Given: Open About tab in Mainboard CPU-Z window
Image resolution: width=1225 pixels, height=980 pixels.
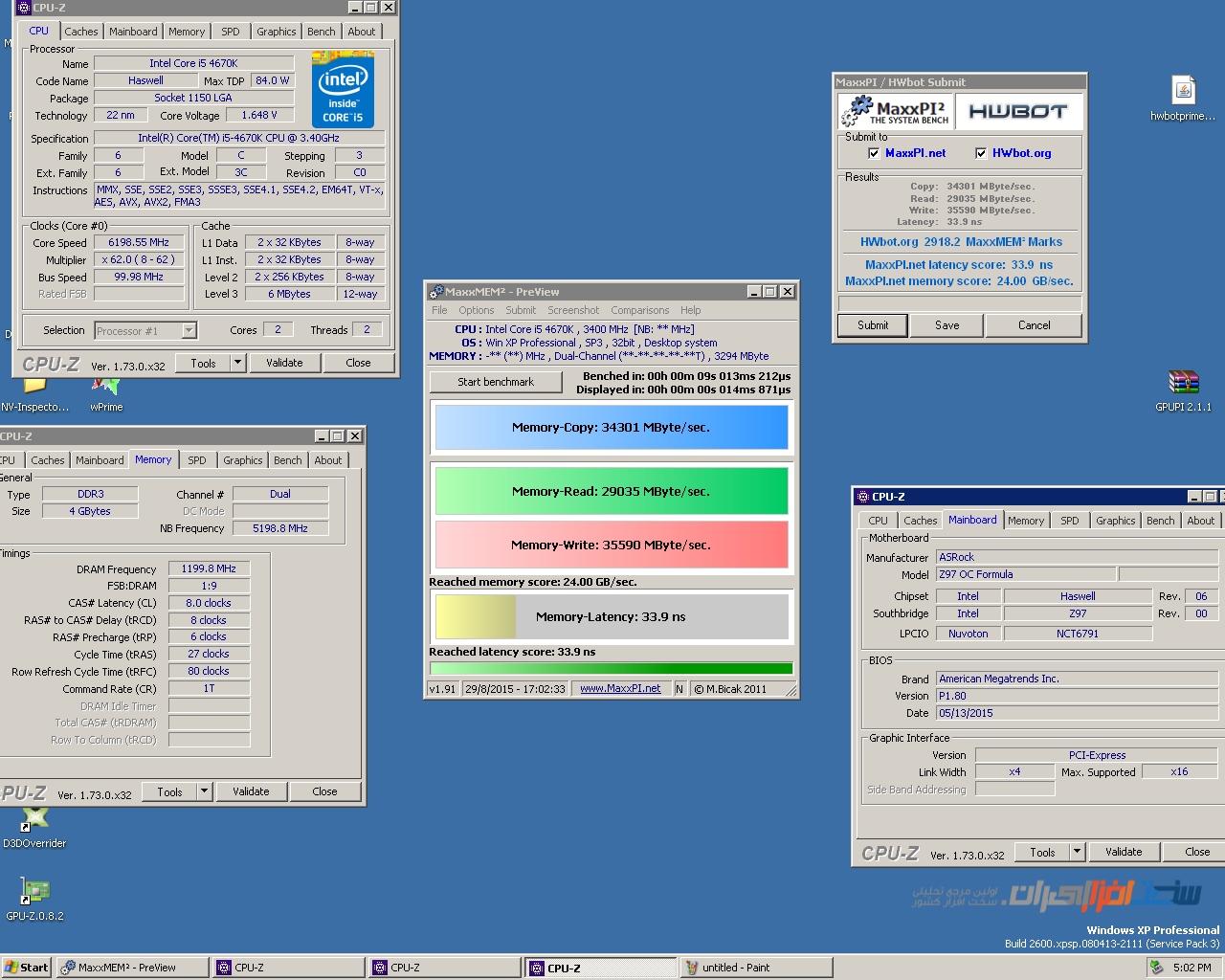Looking at the screenshot, I should (x=1201, y=521).
